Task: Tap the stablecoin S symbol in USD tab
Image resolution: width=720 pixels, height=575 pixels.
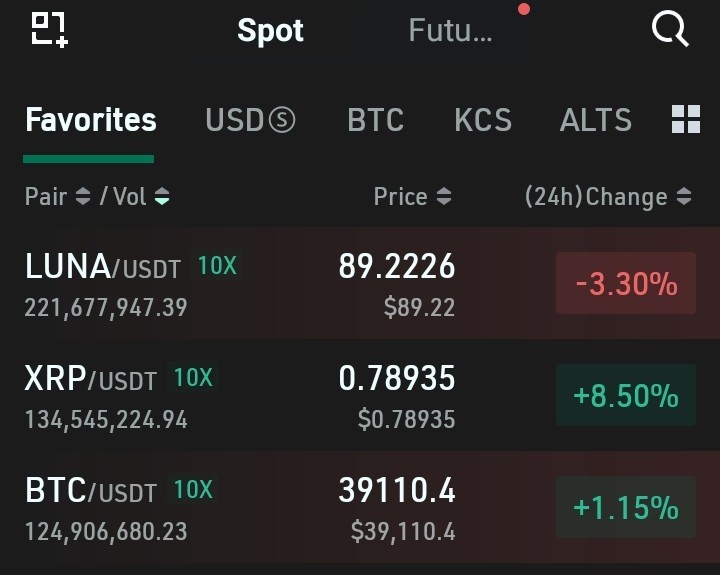Action: click(x=281, y=120)
